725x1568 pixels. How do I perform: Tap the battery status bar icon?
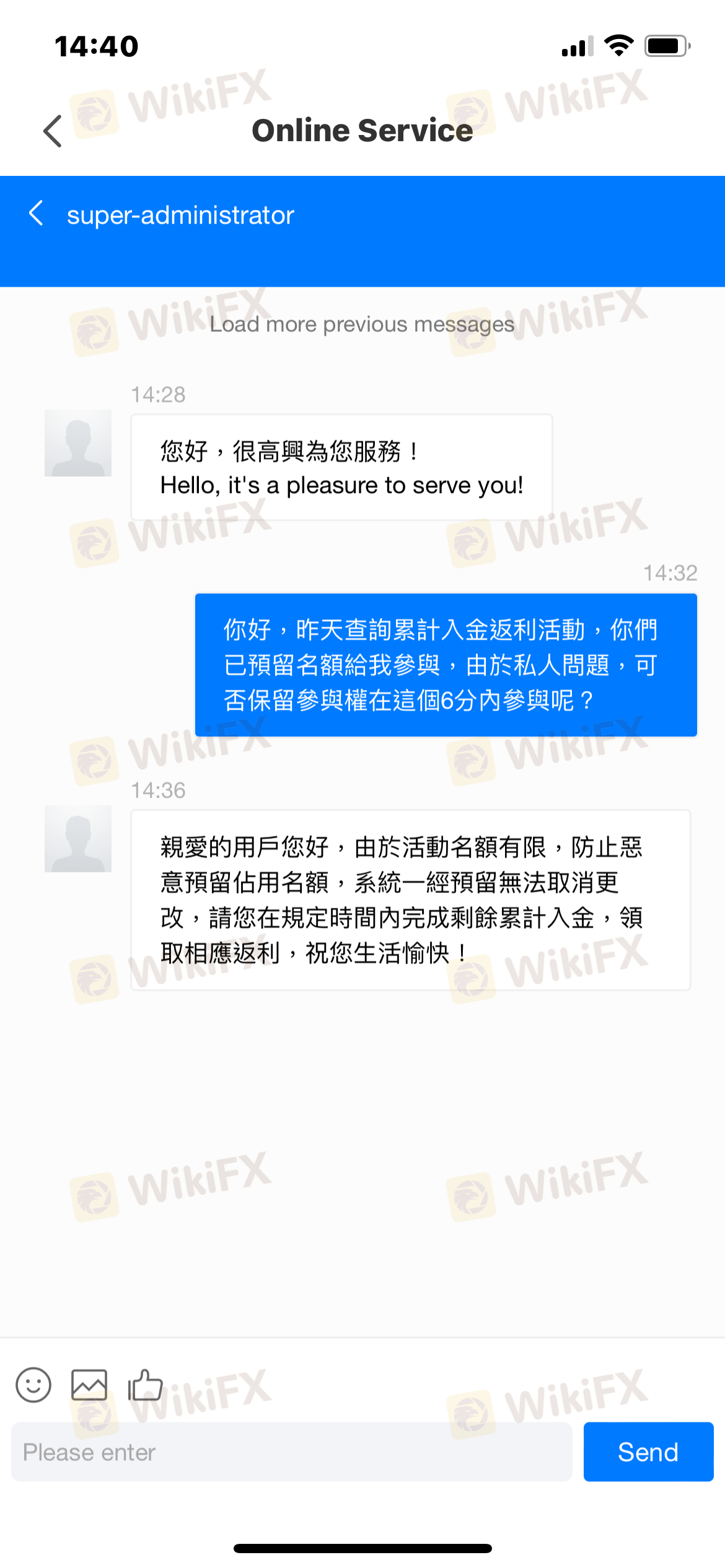tap(667, 46)
